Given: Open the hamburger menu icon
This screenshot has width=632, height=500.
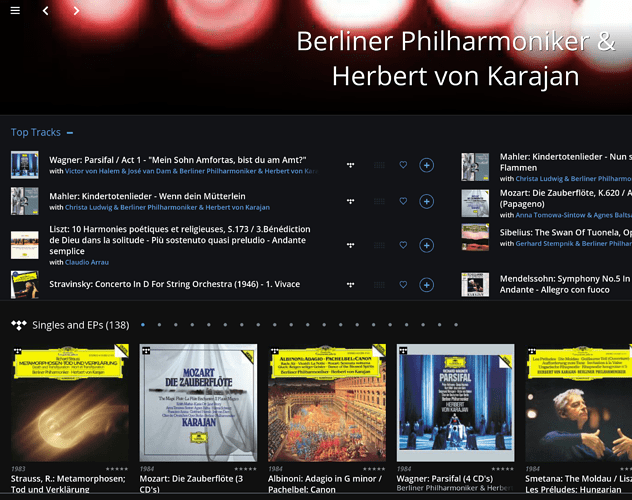Looking at the screenshot, I should 15,10.
